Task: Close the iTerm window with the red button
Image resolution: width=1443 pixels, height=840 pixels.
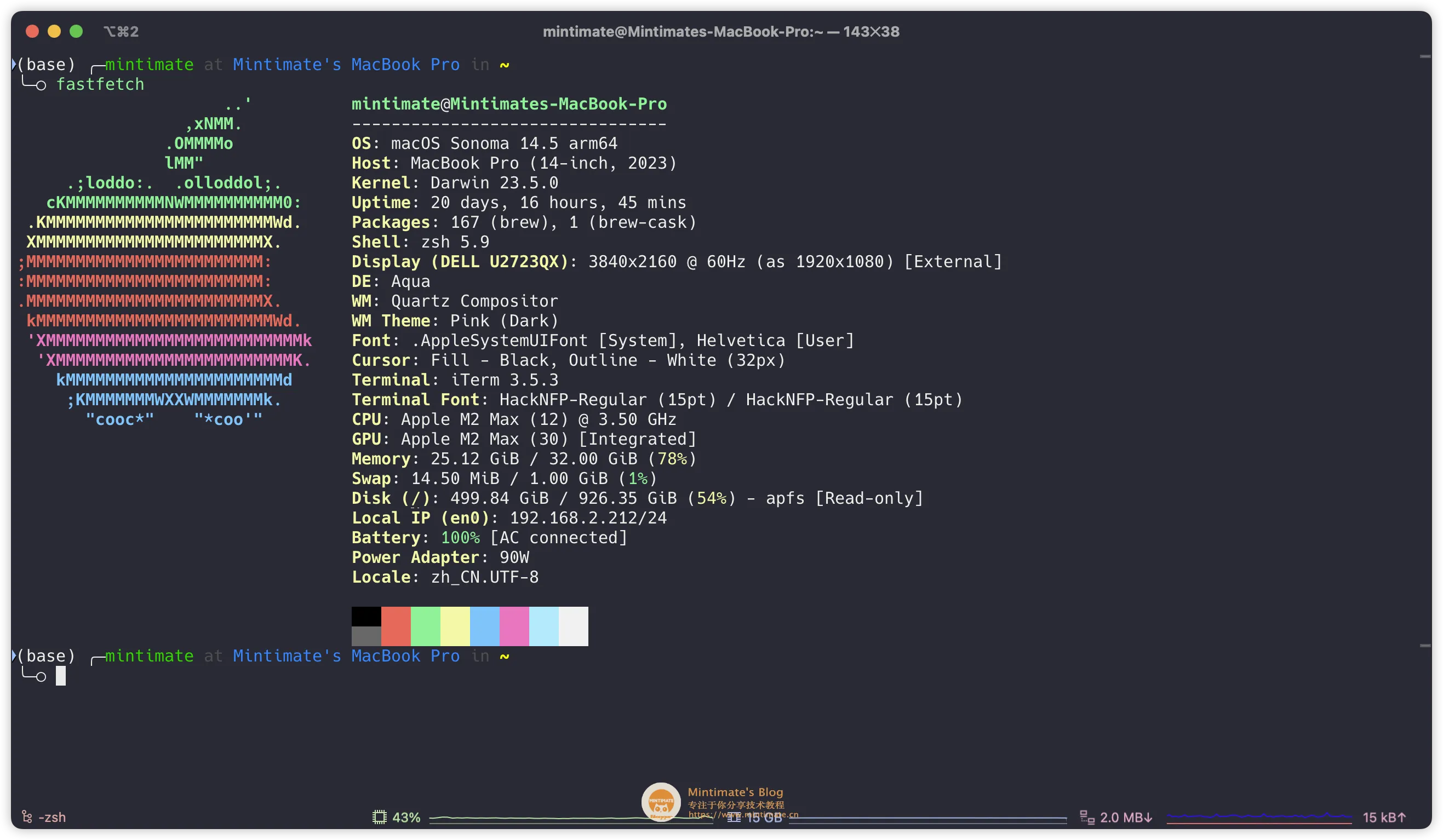Action: (x=32, y=31)
